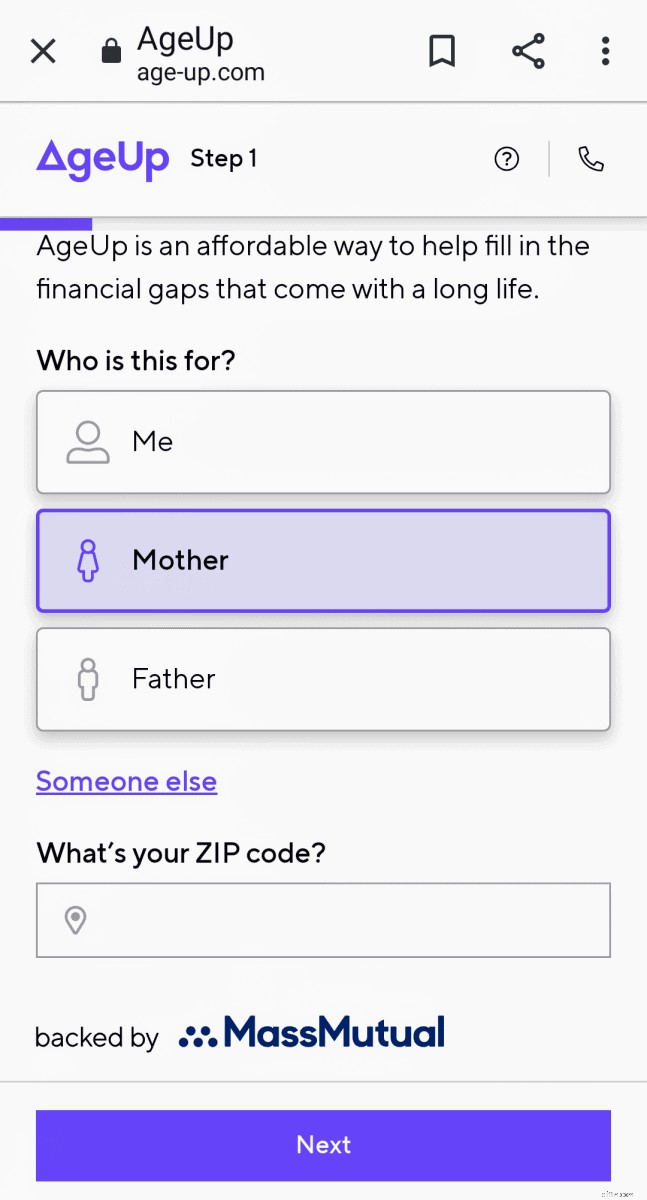Click the Step 1 progress bar
This screenshot has height=1200, width=647.
coord(46,222)
